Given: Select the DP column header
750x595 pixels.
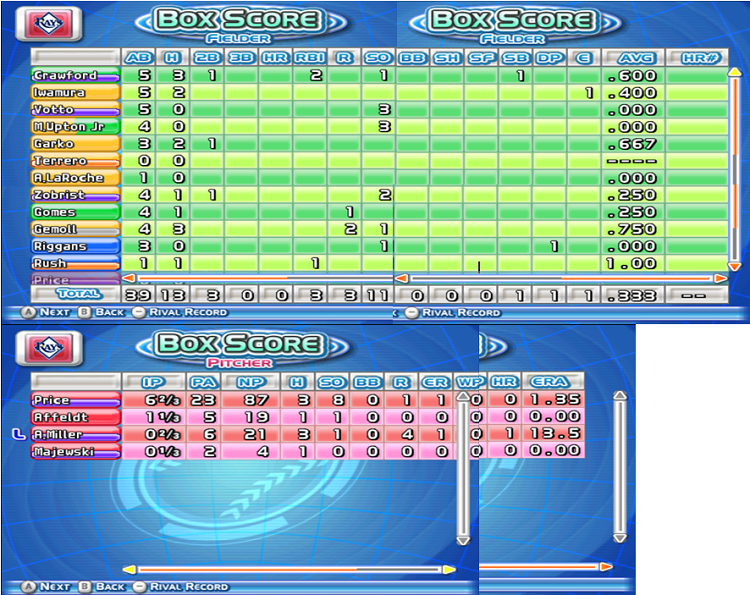Looking at the screenshot, I should (550, 58).
